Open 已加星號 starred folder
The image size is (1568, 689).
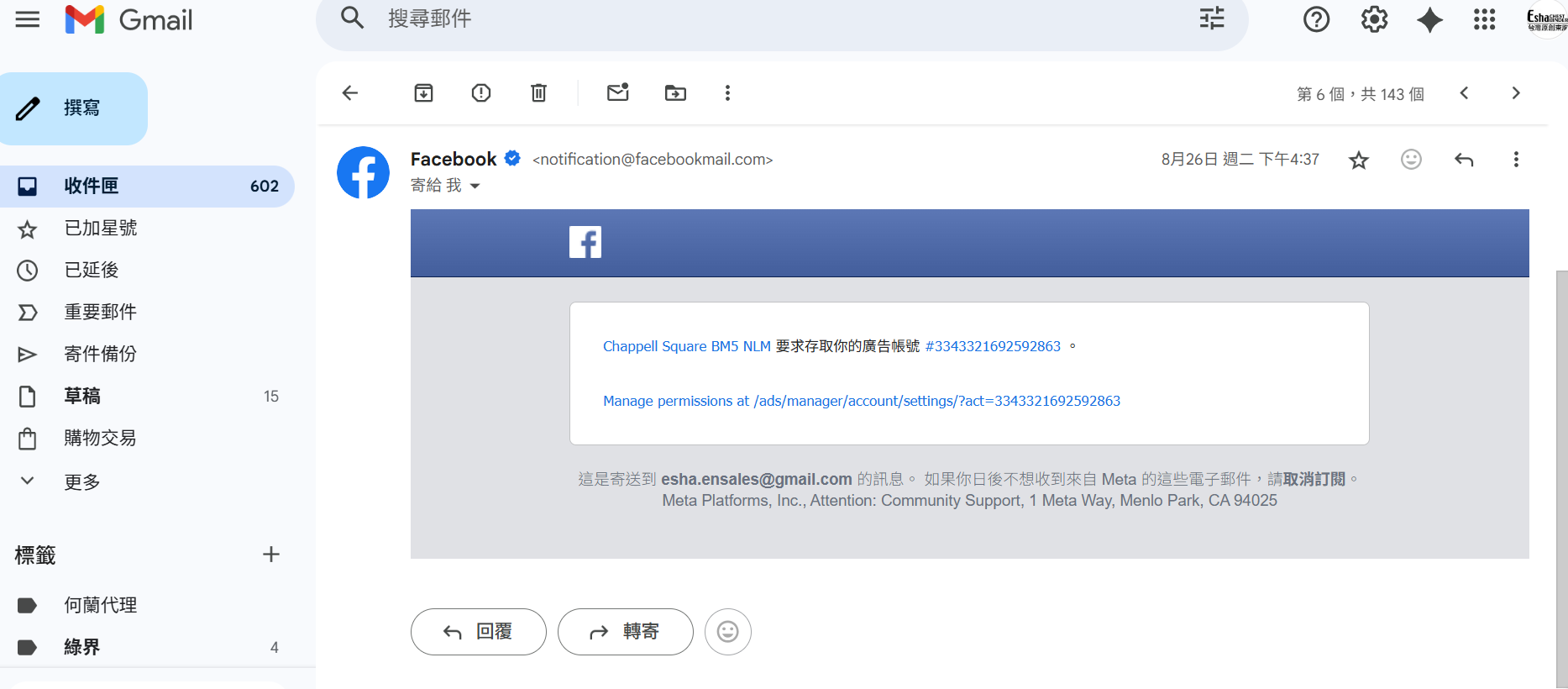(x=147, y=229)
